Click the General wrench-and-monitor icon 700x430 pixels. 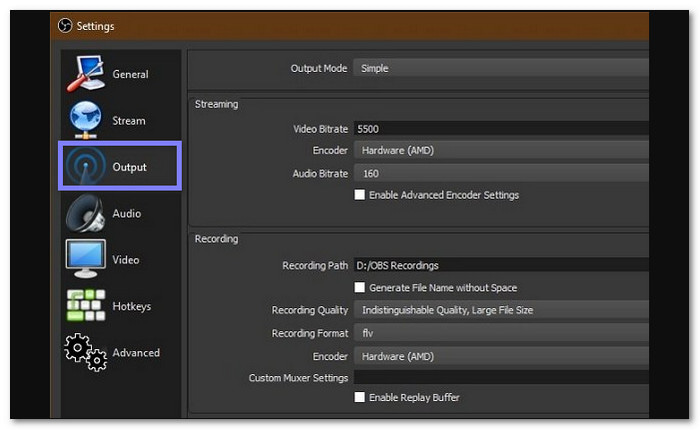85,74
